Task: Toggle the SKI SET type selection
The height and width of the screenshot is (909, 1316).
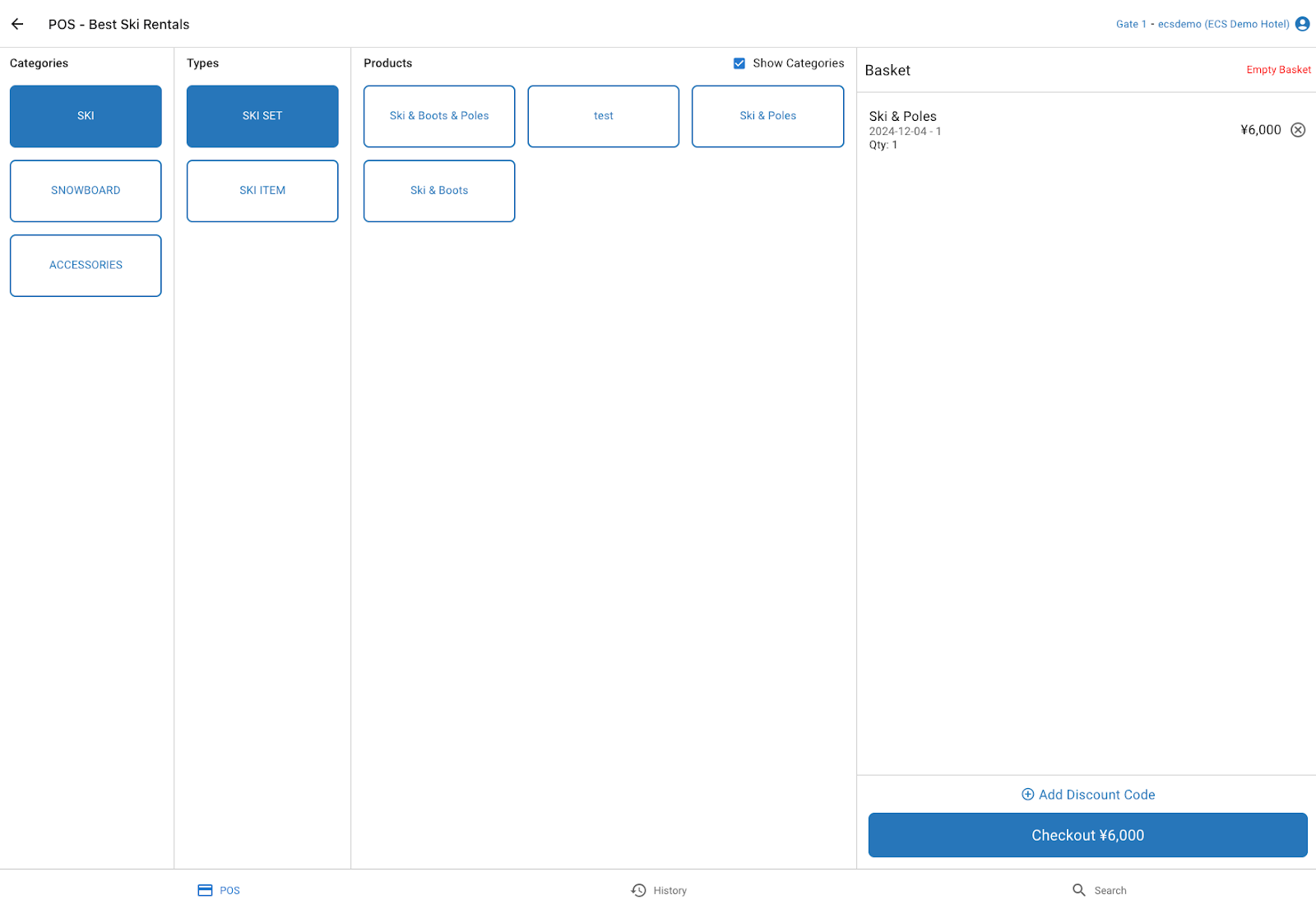Action: pos(262,116)
